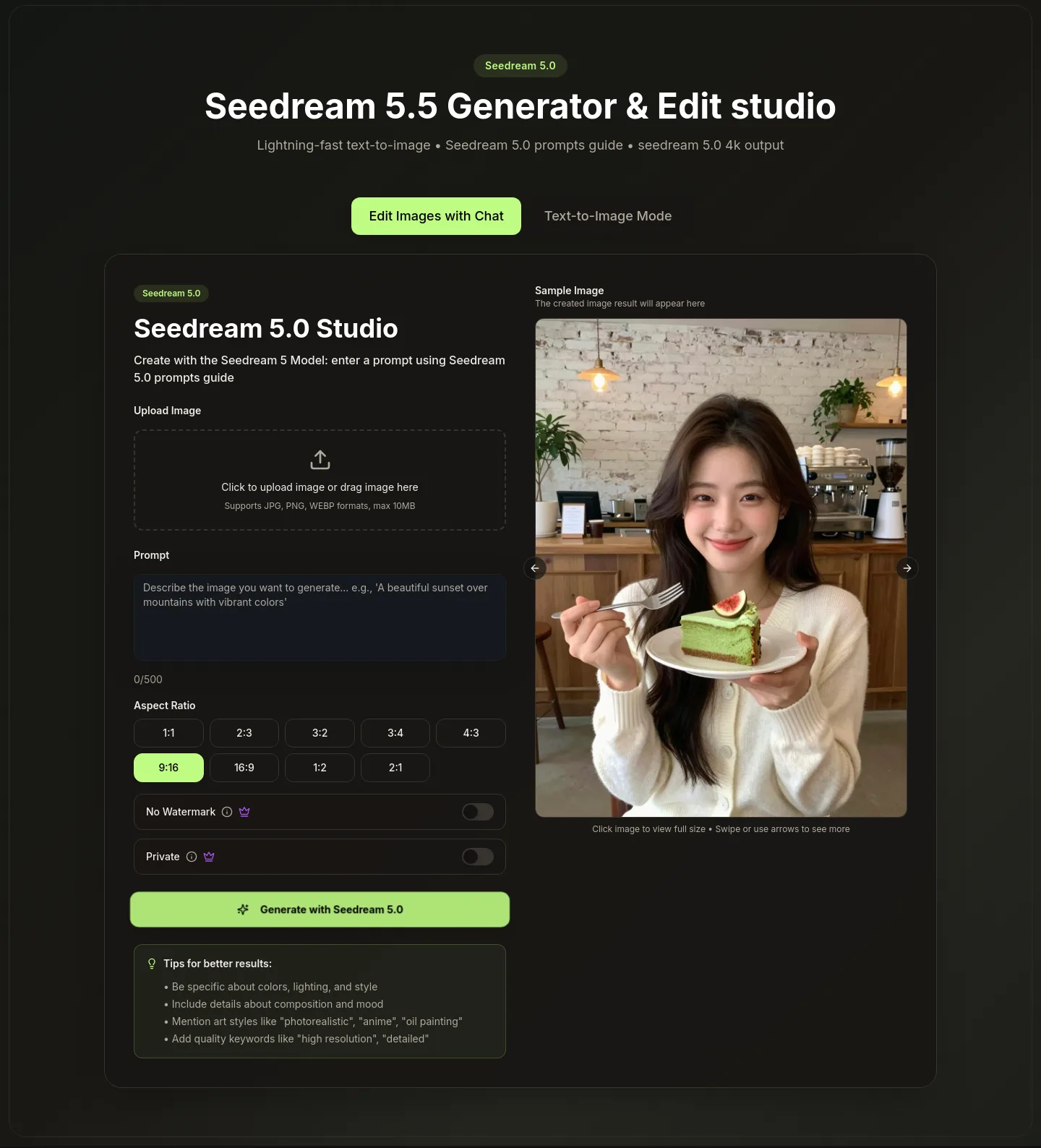Switch to Text-to-Image Mode tab
Screen dimensions: 1041x1148
point(608,216)
